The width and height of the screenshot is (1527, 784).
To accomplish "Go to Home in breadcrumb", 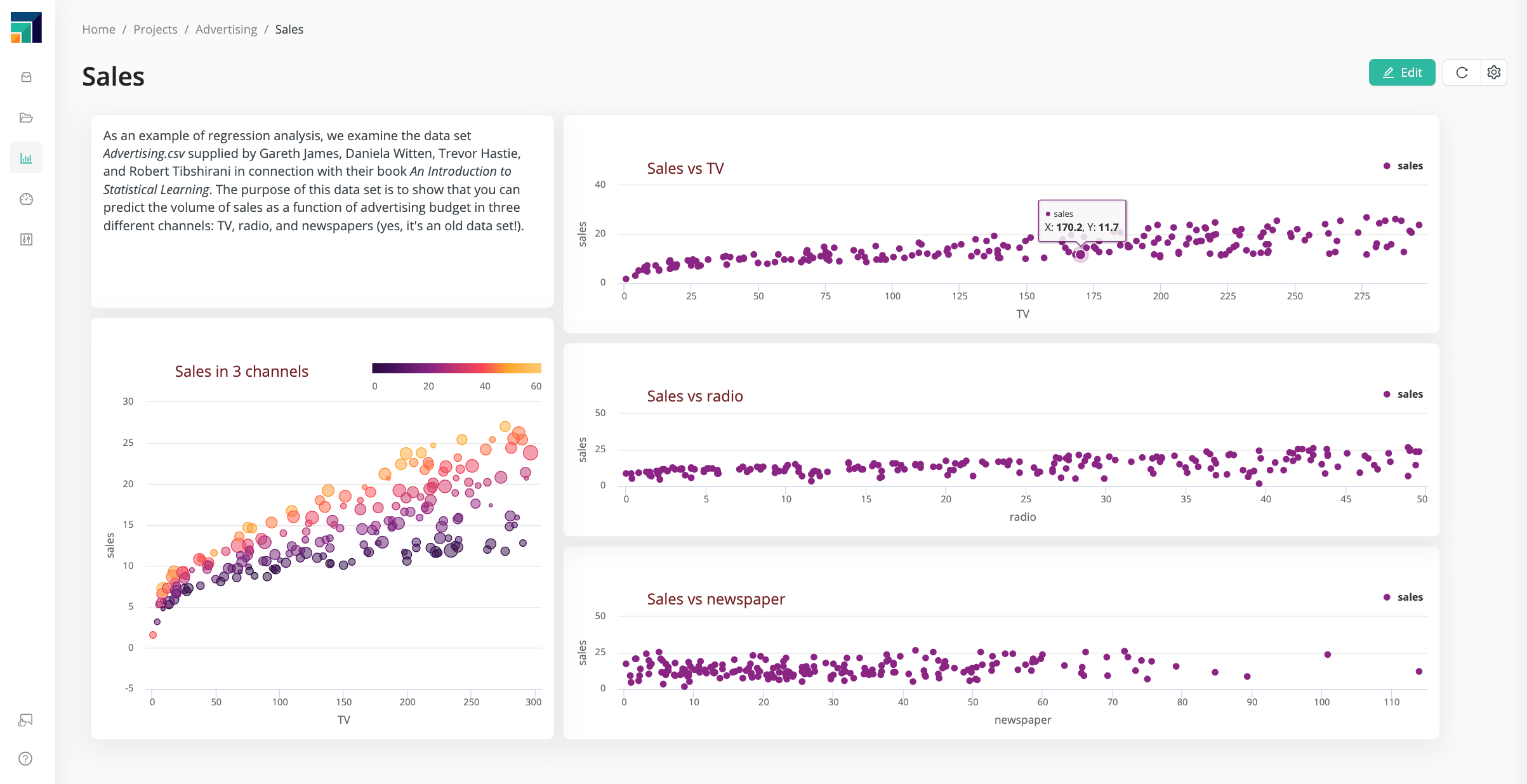I will 98,29.
